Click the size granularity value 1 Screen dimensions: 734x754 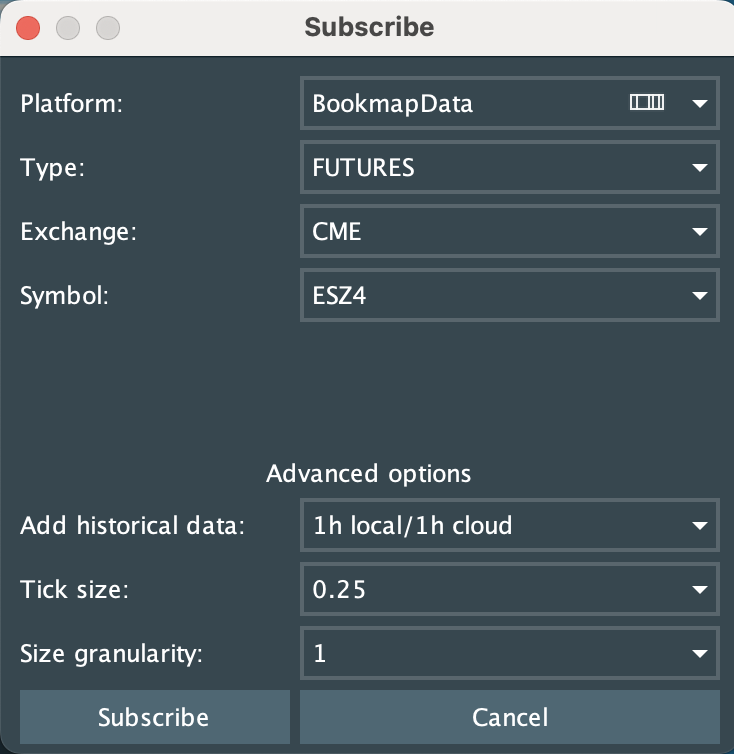pos(319,653)
